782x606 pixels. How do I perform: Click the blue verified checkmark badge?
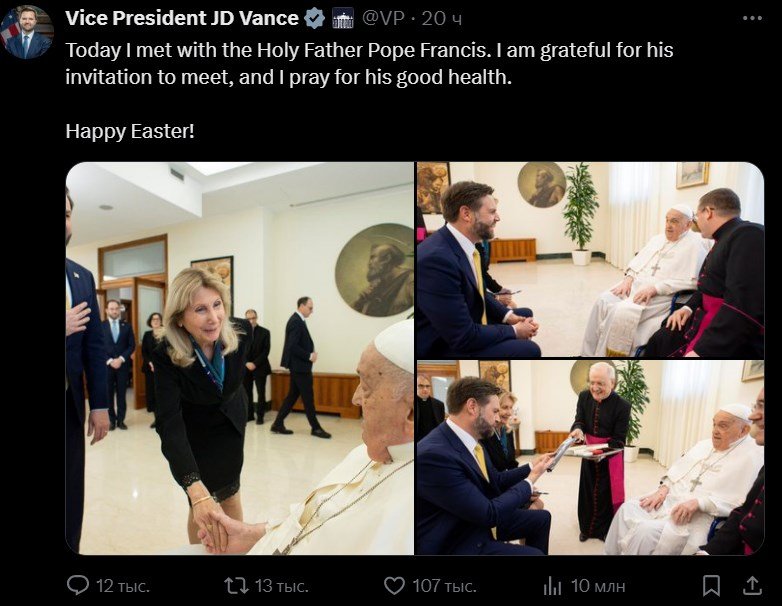(314, 18)
